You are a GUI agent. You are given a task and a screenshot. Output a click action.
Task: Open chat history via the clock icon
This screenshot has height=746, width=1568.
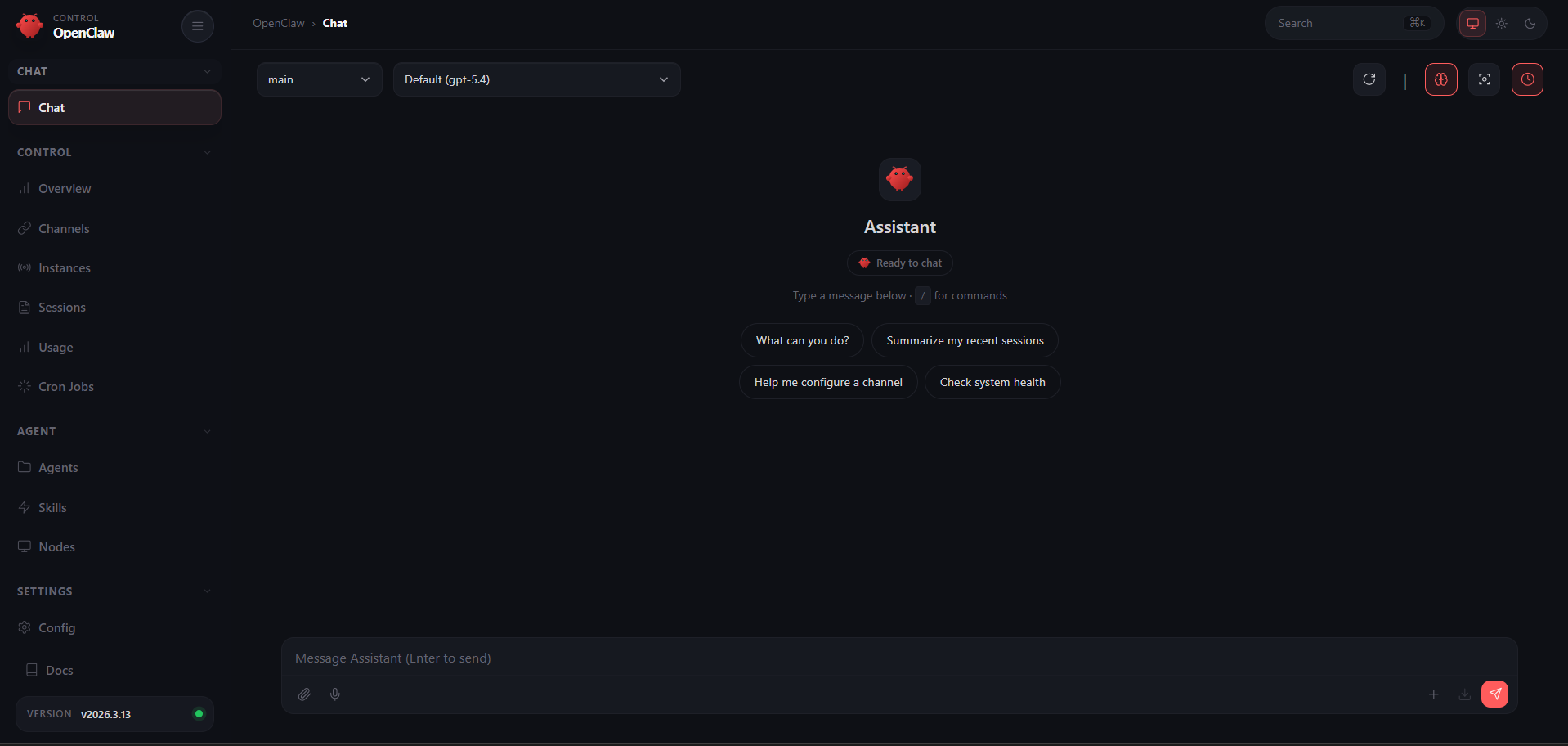(x=1527, y=79)
